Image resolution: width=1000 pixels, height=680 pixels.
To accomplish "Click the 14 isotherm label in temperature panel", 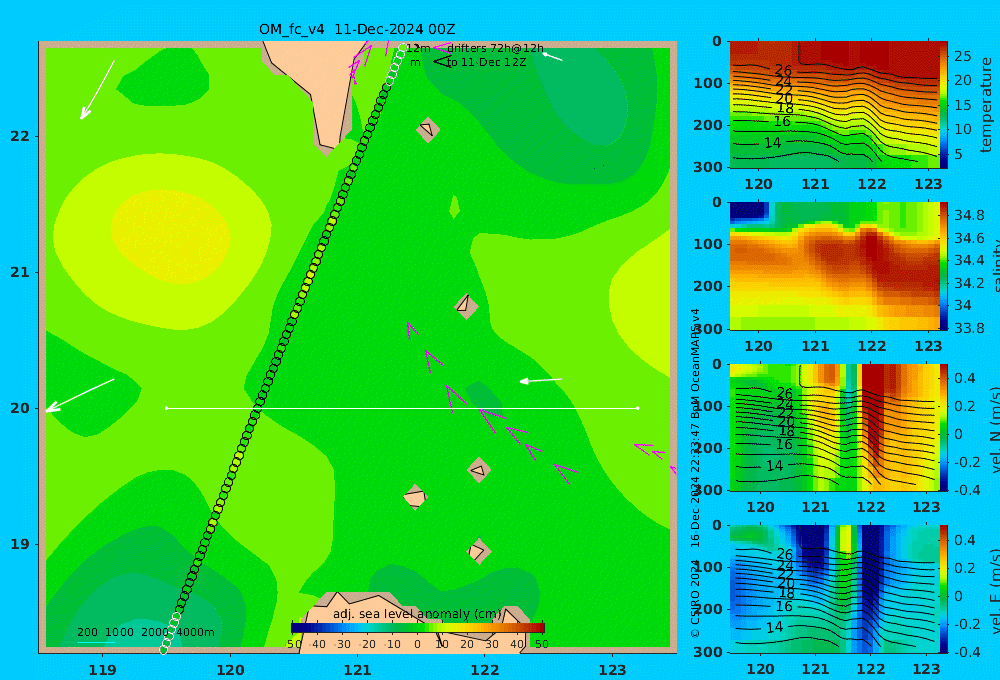I will click(x=772, y=143).
